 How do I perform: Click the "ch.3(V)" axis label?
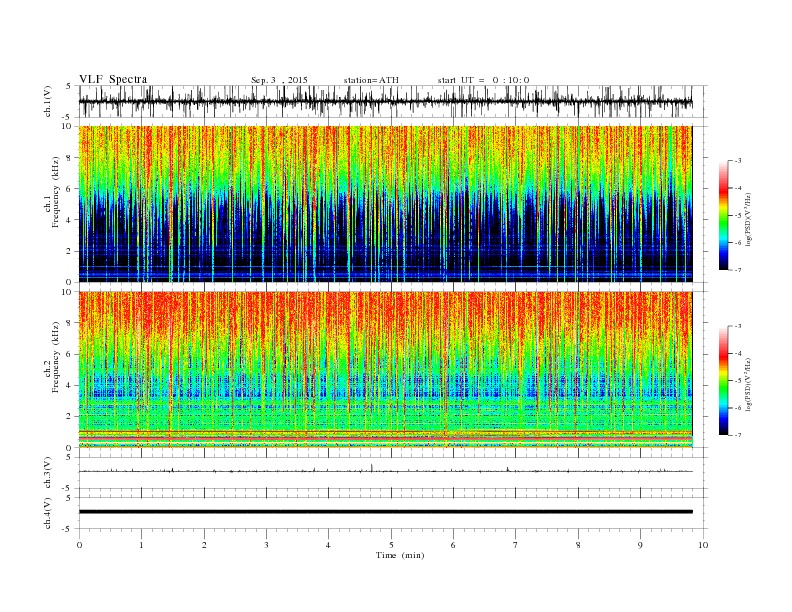[x=48, y=473]
